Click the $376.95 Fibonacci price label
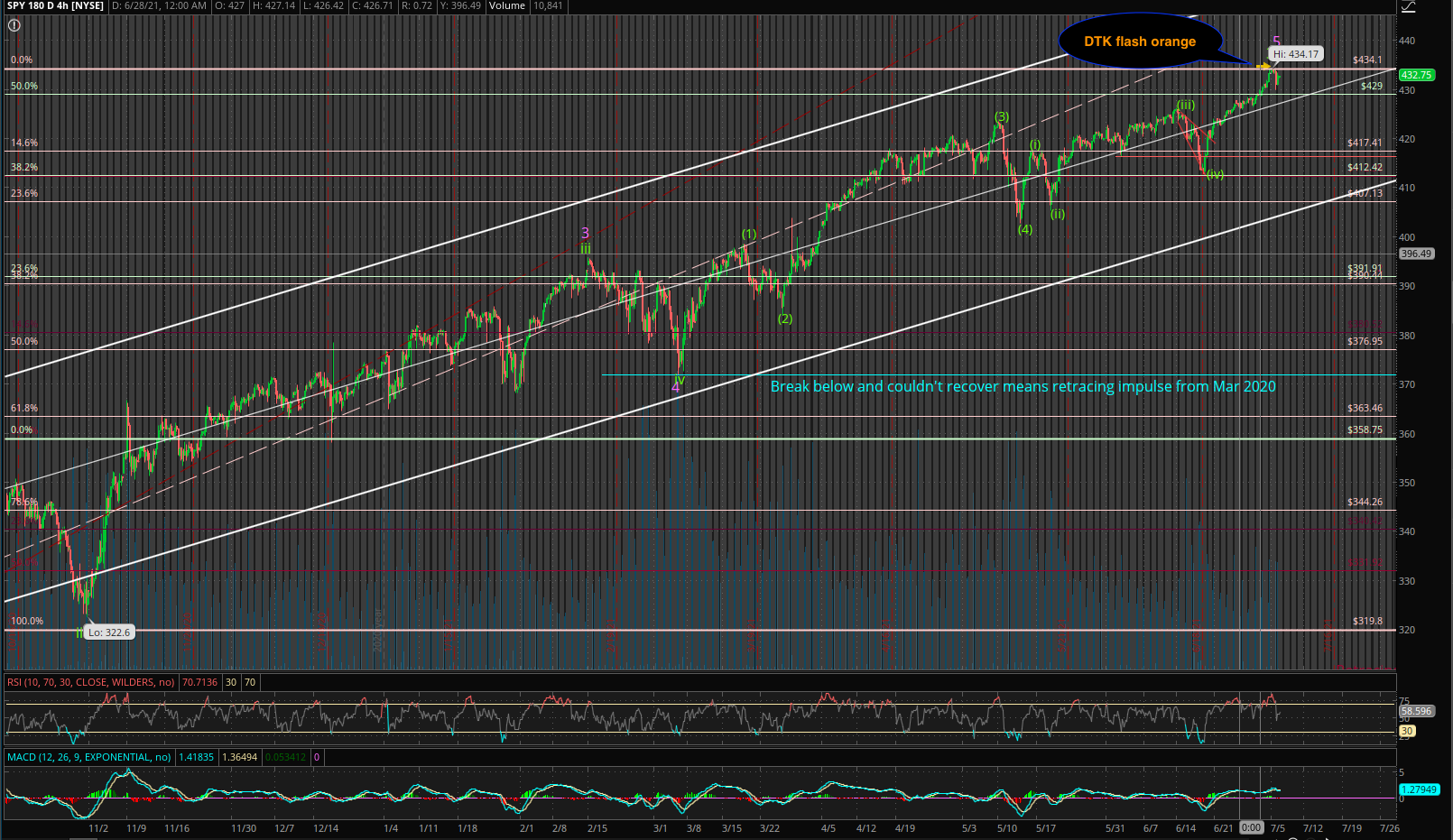 click(1365, 341)
